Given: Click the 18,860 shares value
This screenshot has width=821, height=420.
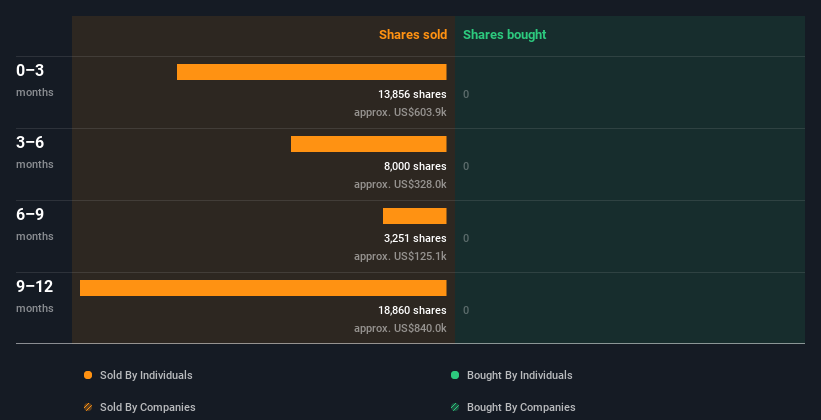Looking at the screenshot, I should coord(413,311).
